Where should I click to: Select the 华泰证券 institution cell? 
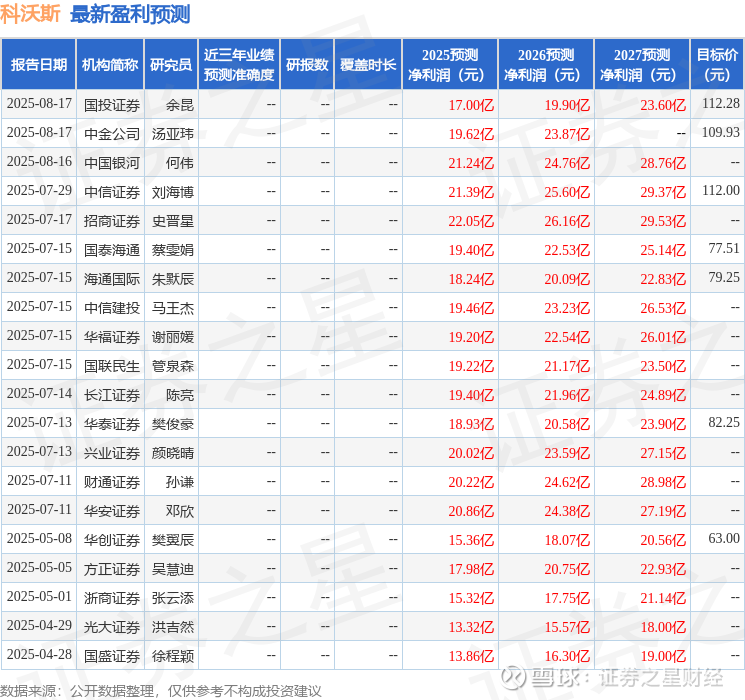(x=112, y=423)
